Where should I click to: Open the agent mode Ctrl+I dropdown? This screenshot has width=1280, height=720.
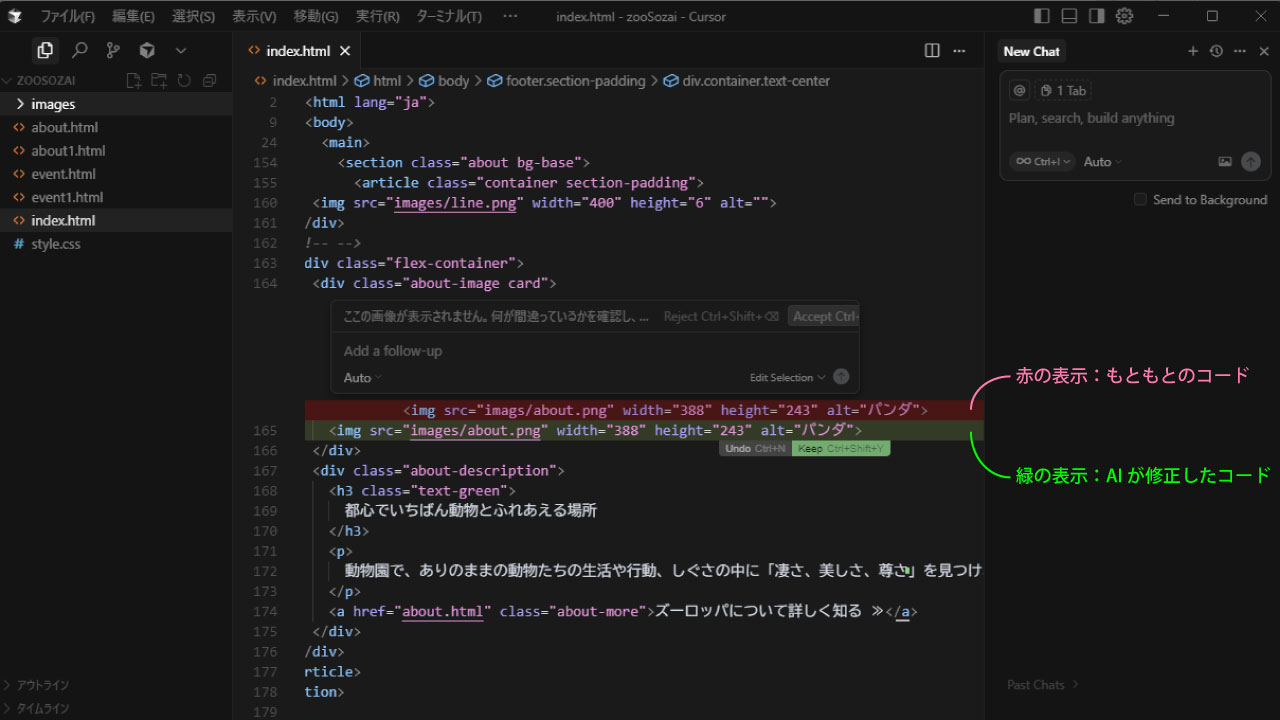point(1042,161)
